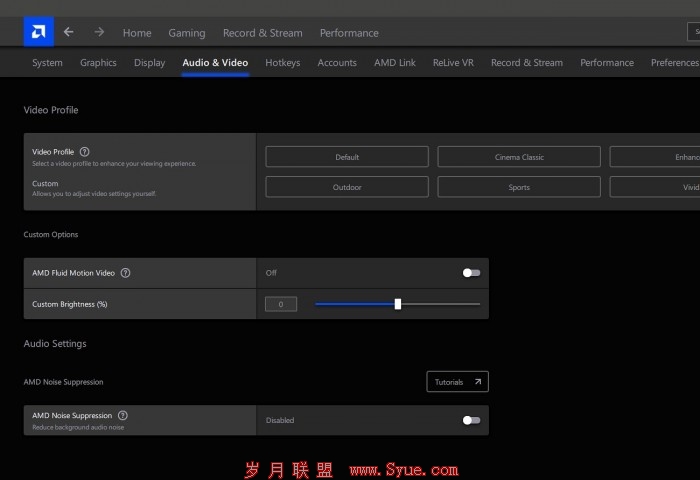The height and width of the screenshot is (480, 700).
Task: Select the Outdoor video profile
Action: [347, 187]
